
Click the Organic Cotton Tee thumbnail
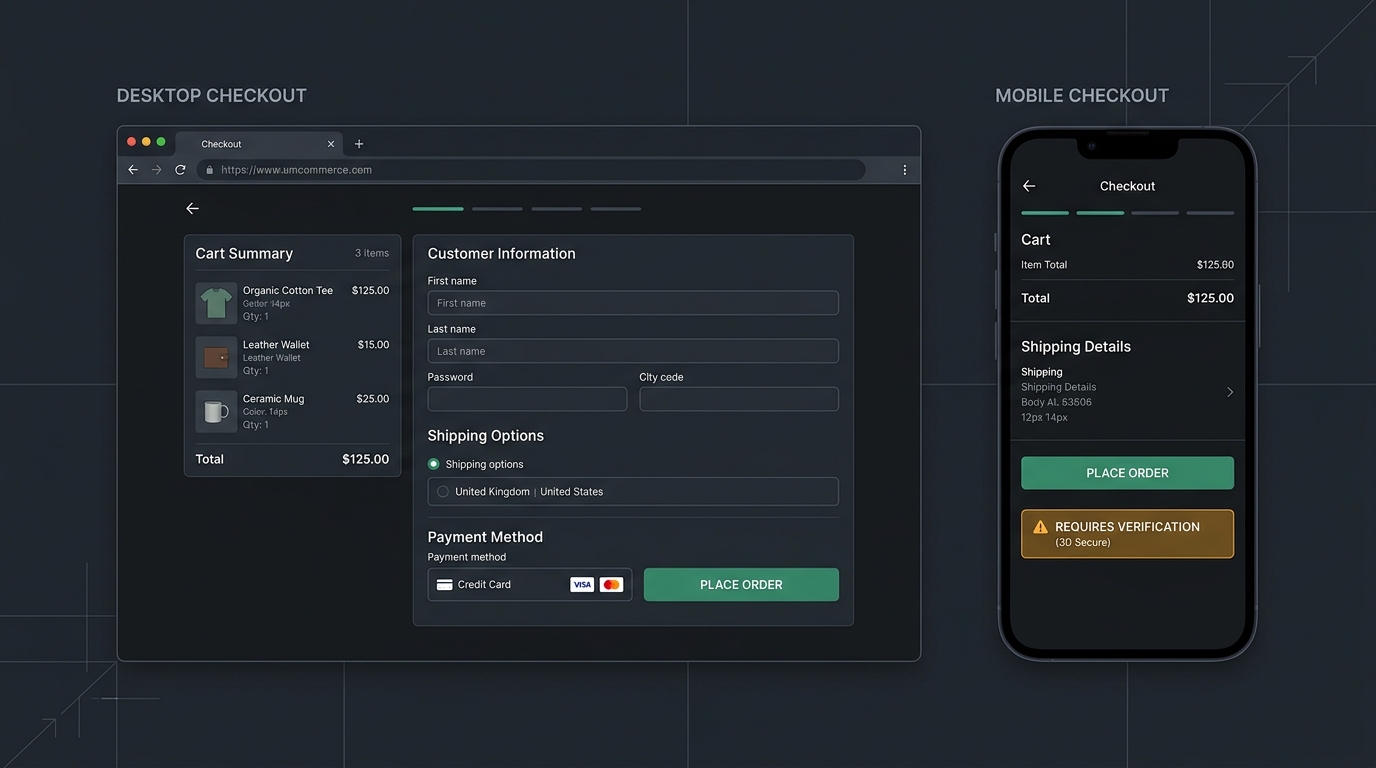point(216,303)
